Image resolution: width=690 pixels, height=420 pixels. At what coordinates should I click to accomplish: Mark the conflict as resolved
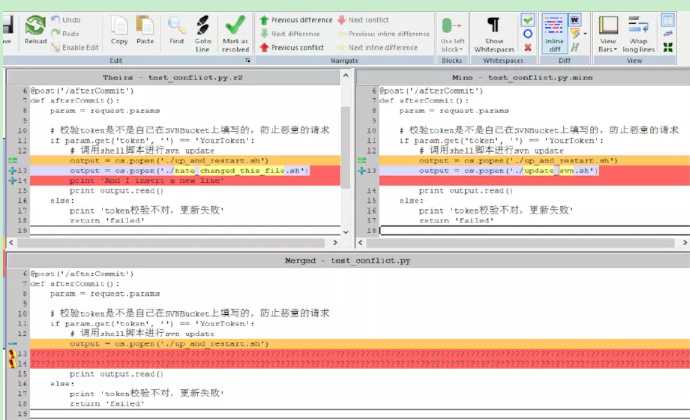[235, 34]
